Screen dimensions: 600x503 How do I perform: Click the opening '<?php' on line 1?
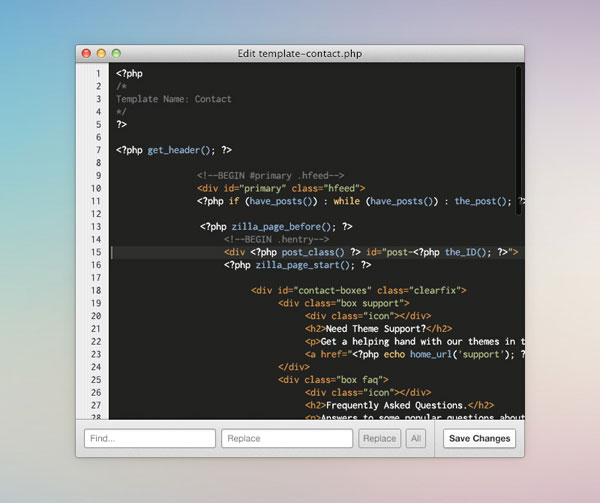click(129, 73)
